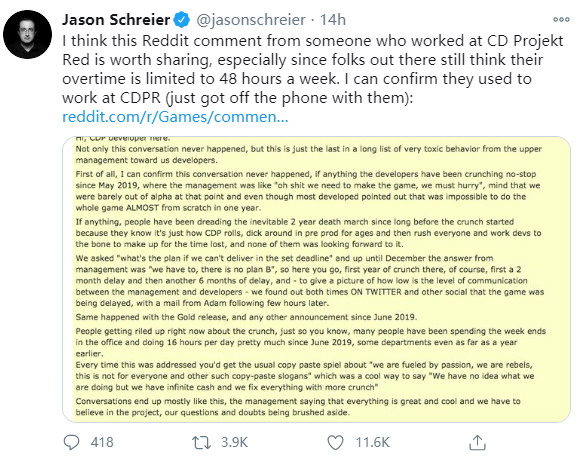Image resolution: width=583 pixels, height=459 pixels.
Task: Click the reply speech bubble icon
Action: (71, 442)
